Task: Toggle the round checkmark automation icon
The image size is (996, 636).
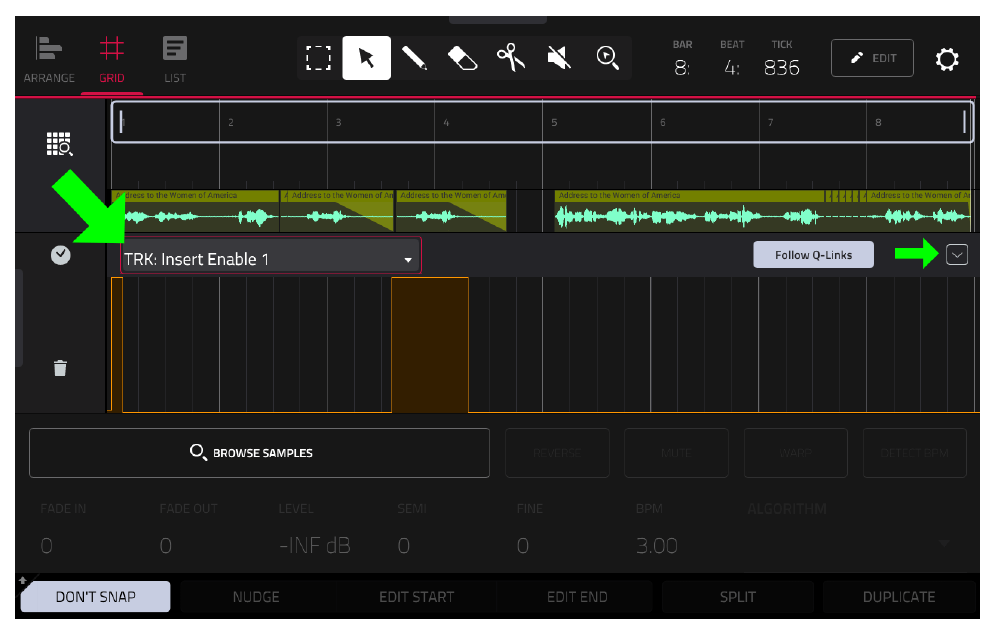Action: 60,255
